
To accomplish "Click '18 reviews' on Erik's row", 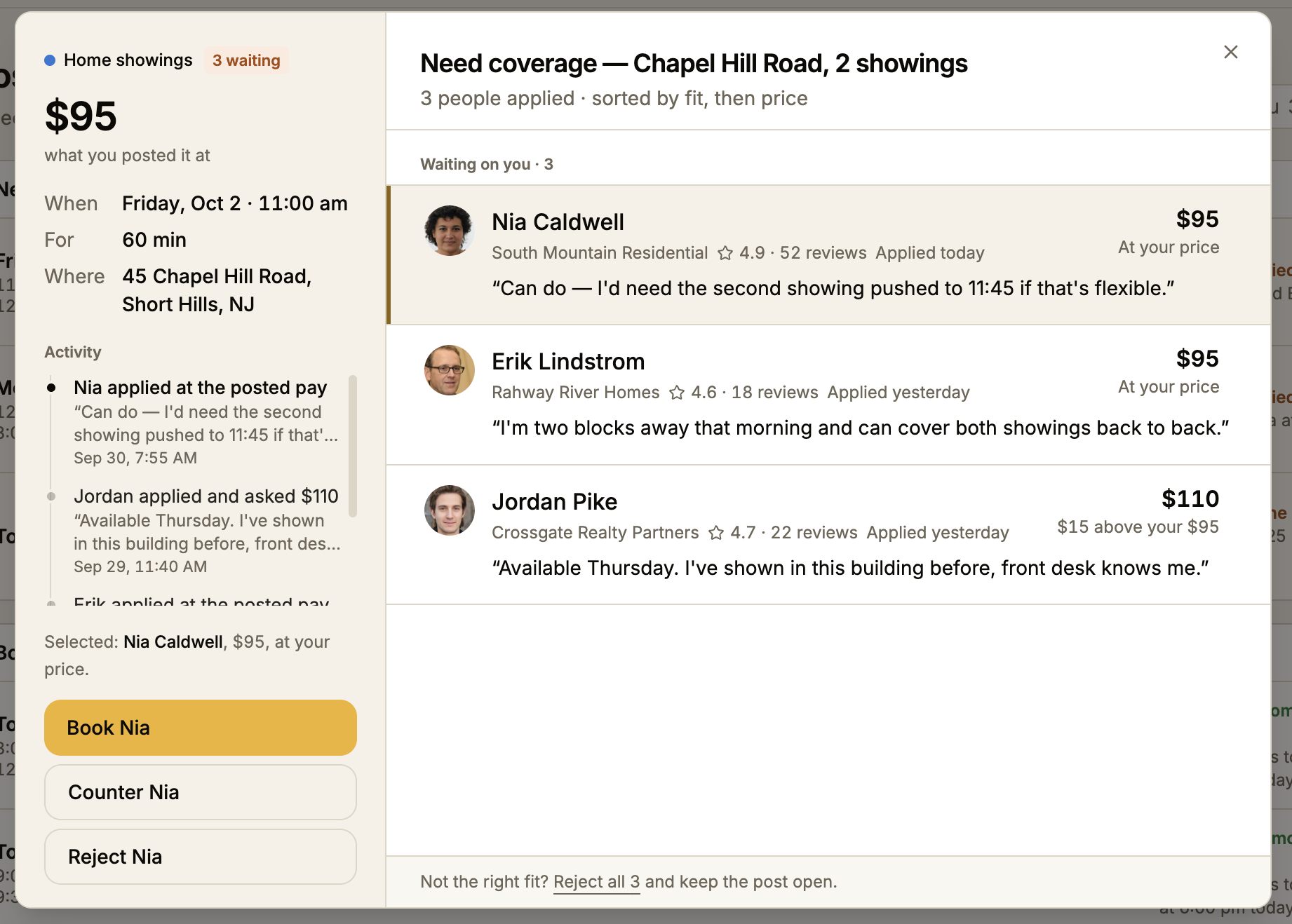I will pyautogui.click(x=775, y=393).
